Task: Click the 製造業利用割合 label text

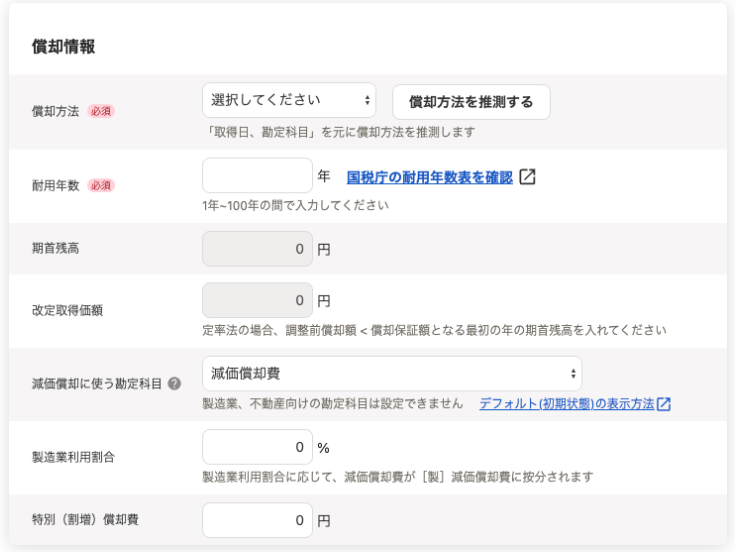Action: [x=73, y=457]
